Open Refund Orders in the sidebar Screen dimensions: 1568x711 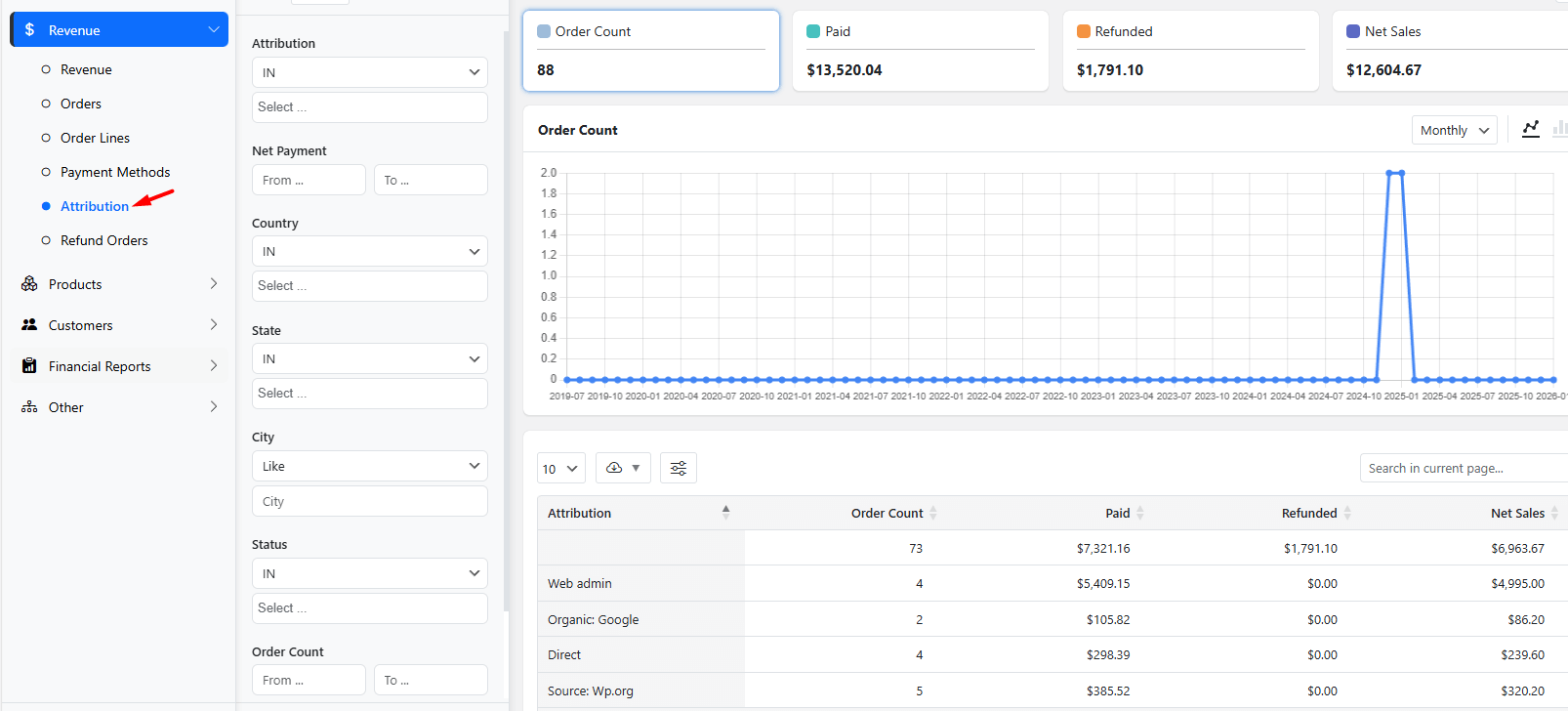103,240
